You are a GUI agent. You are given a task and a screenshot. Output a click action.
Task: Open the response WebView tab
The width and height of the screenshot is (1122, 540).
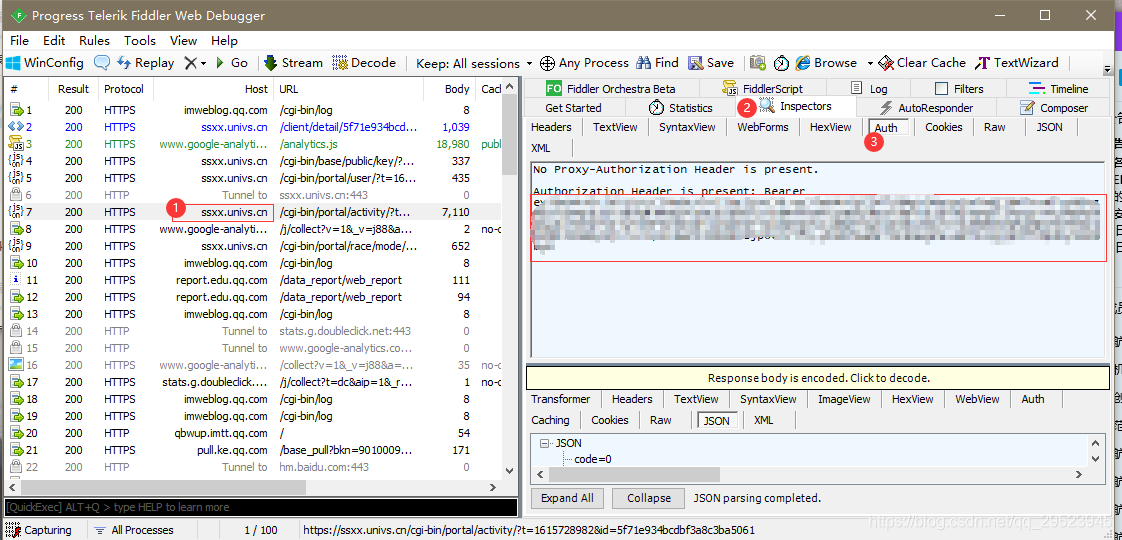point(977,399)
